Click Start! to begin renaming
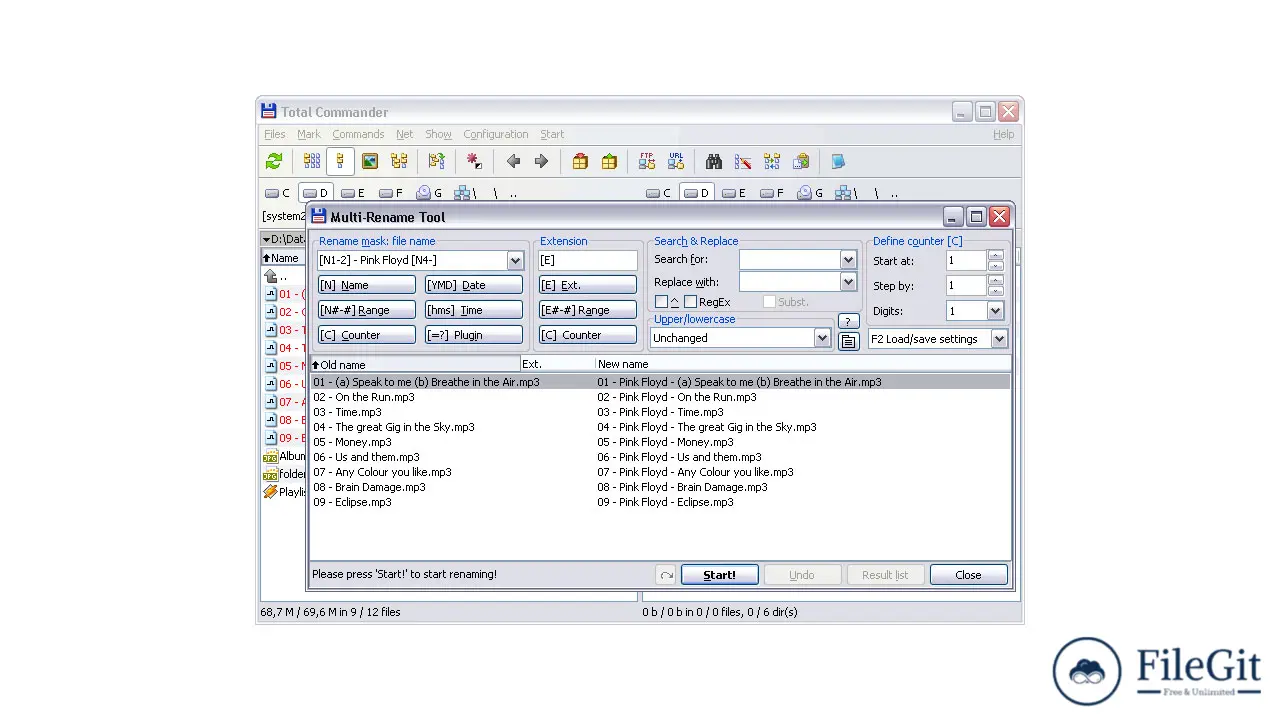1280x720 pixels. pos(719,575)
